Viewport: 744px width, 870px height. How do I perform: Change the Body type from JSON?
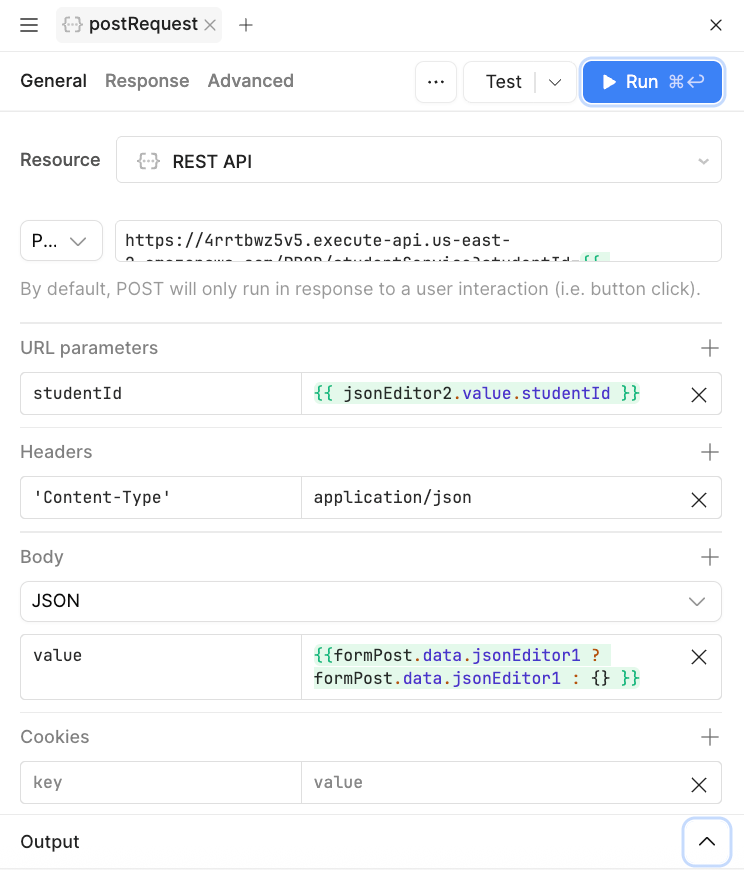click(x=699, y=601)
